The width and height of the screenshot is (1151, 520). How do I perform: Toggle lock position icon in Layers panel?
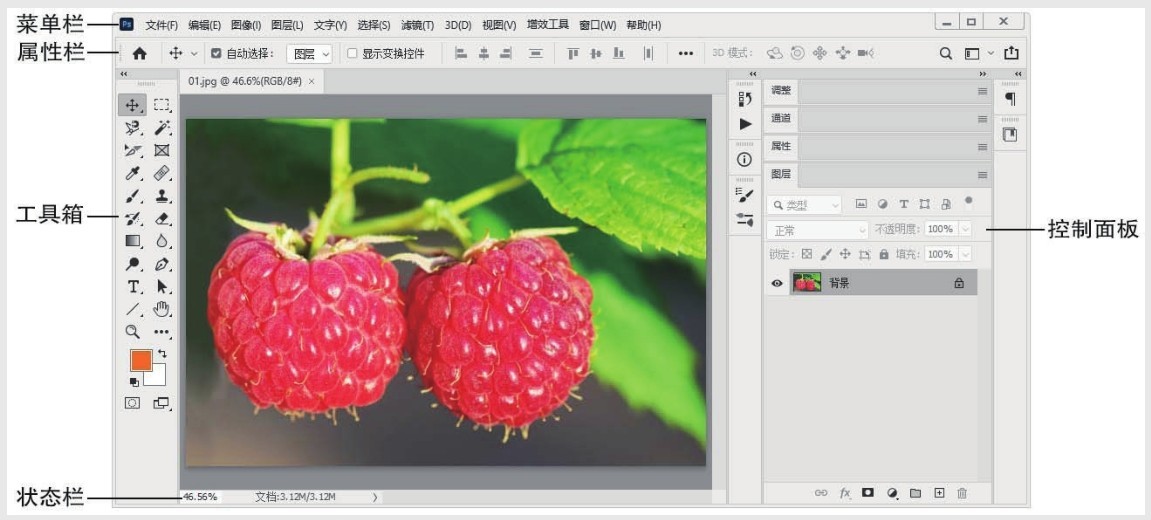[x=845, y=254]
